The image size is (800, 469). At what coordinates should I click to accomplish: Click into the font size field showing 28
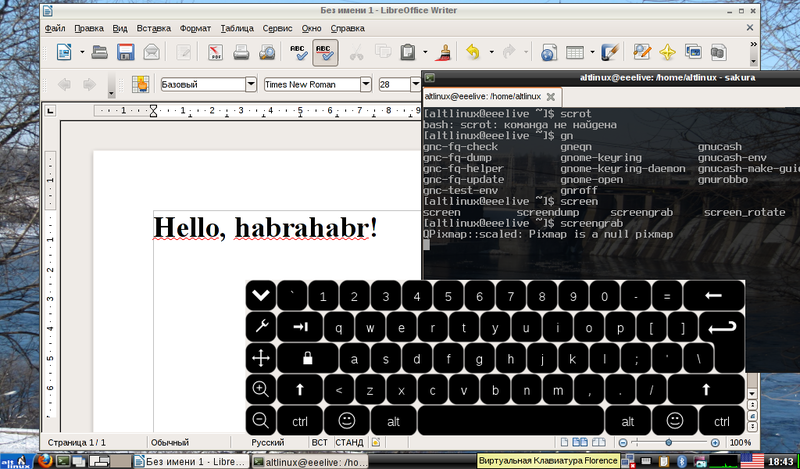tap(394, 84)
